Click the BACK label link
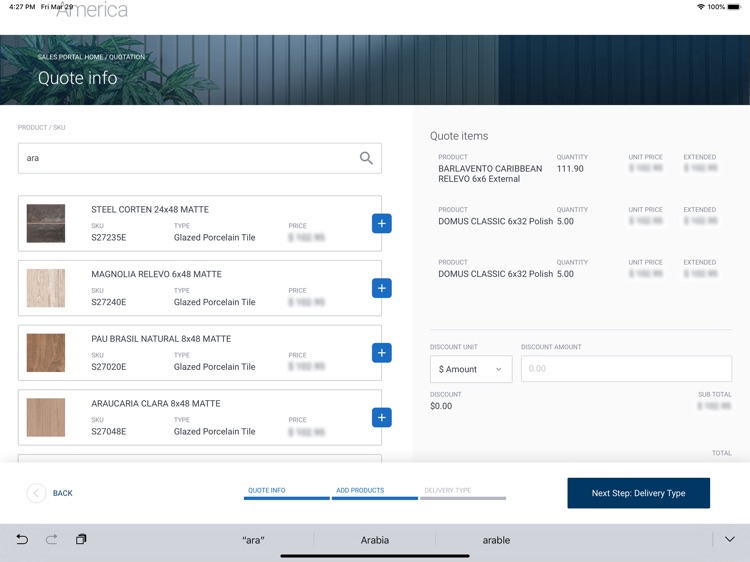750x562 pixels. [63, 493]
